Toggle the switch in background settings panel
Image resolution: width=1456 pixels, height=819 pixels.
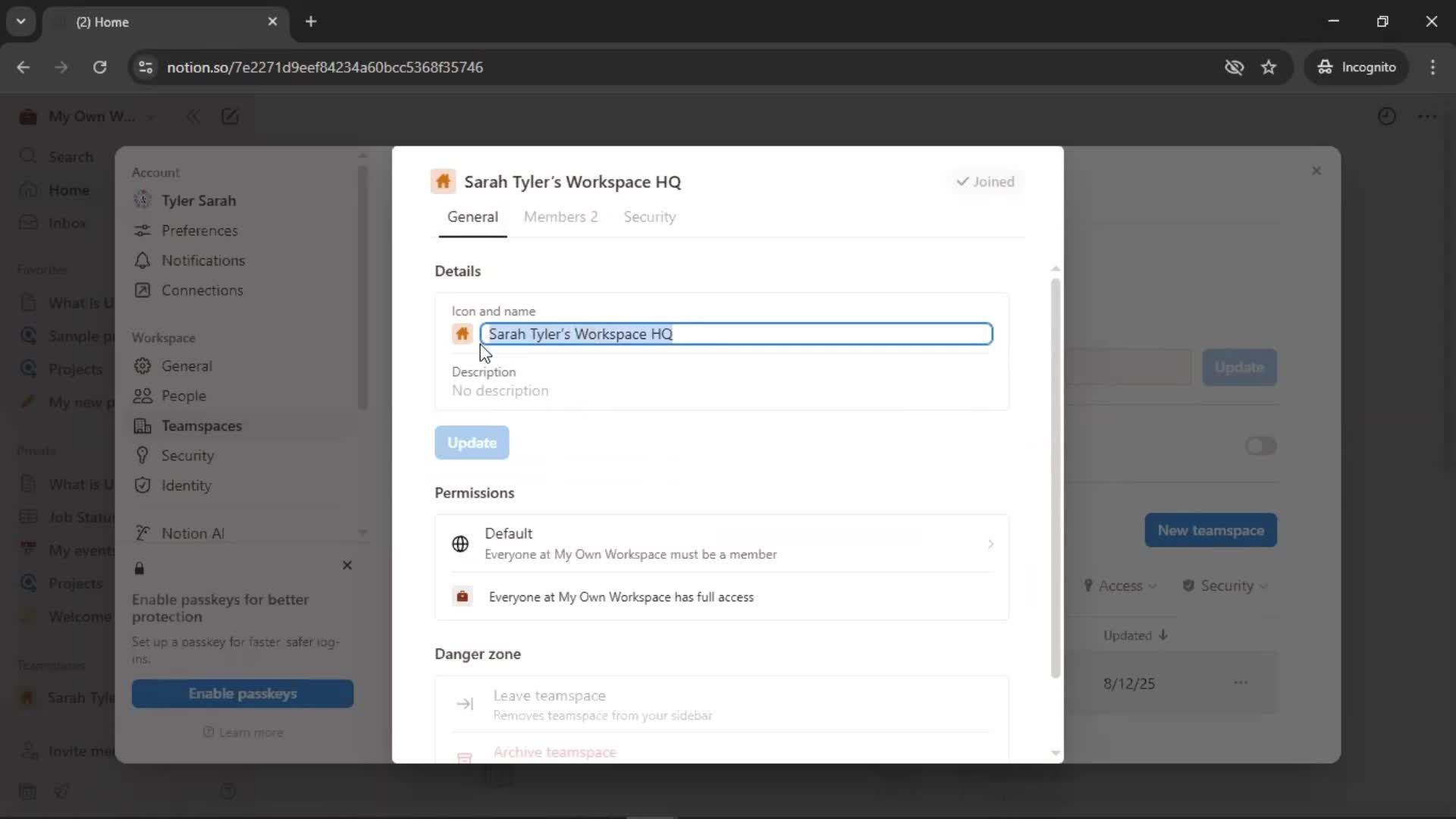click(1260, 446)
